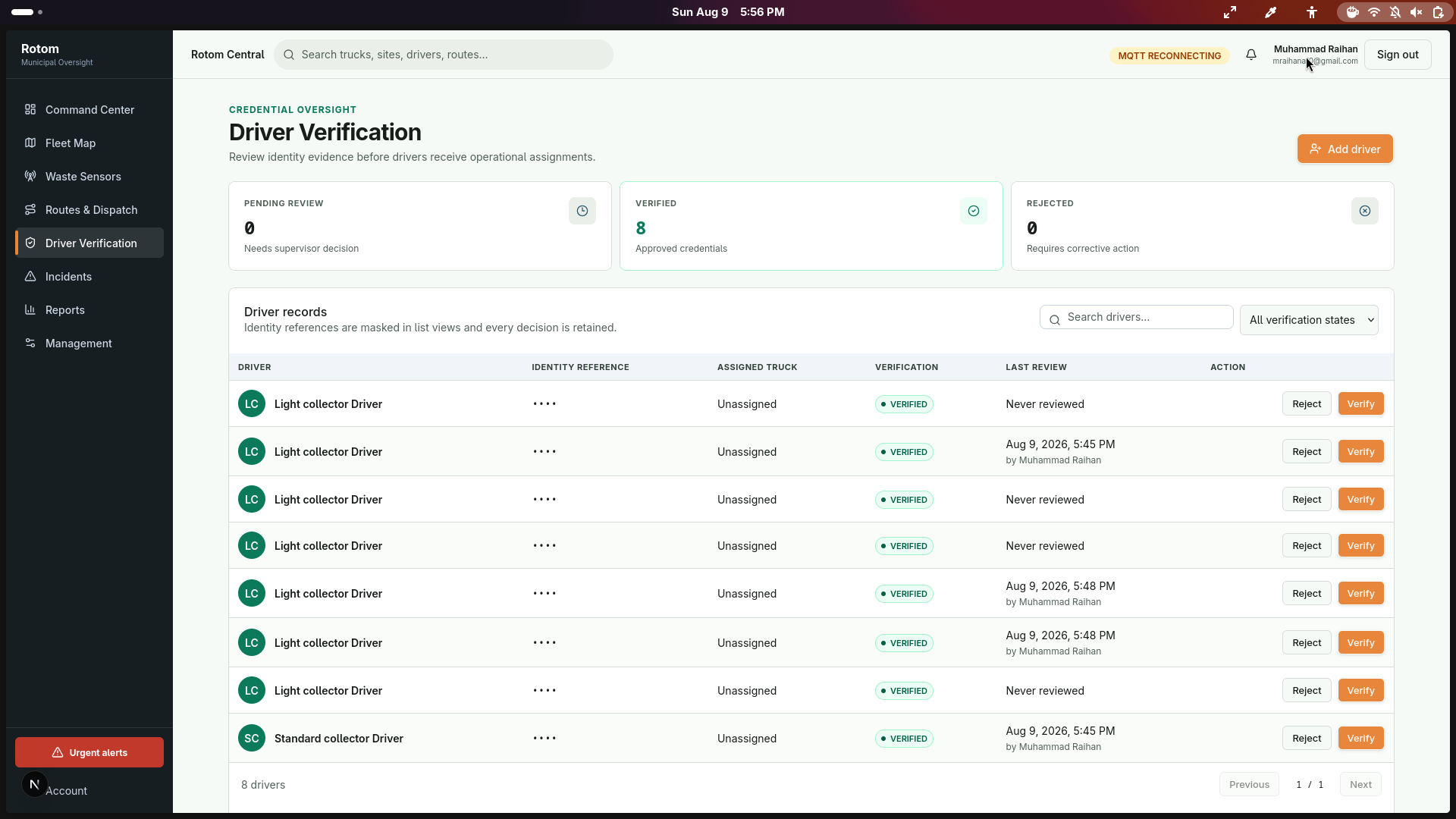The height and width of the screenshot is (819, 1456).
Task: Select the Waste Sensors antenna icon
Action: click(30, 176)
